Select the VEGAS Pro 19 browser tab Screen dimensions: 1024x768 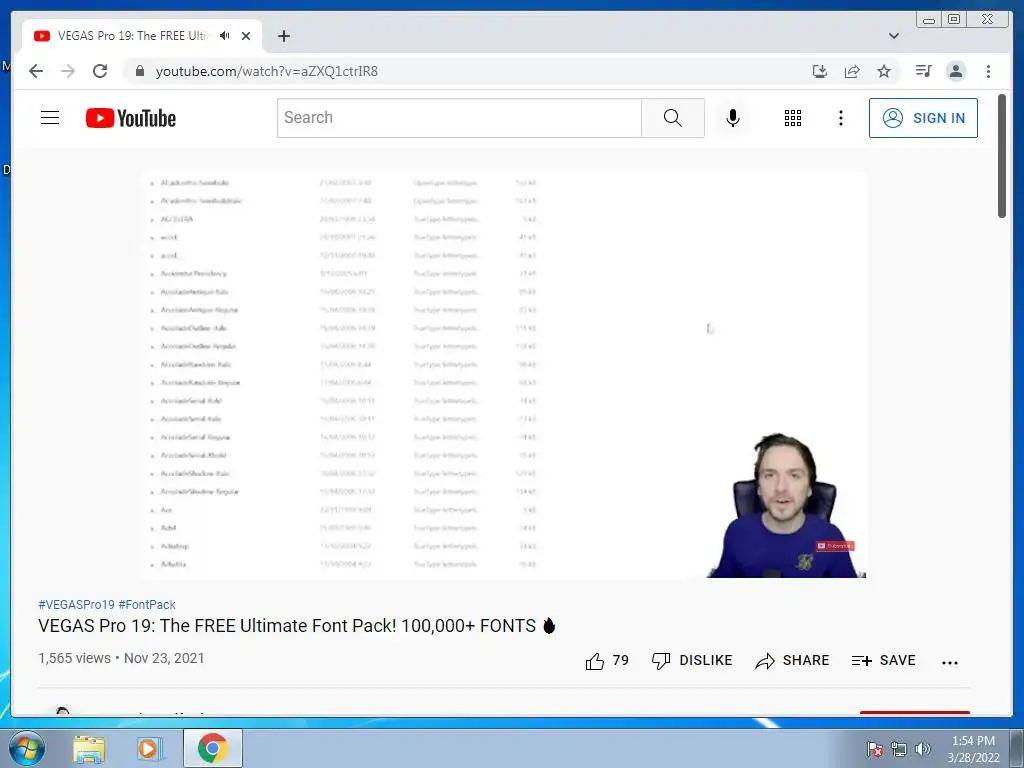coord(142,36)
